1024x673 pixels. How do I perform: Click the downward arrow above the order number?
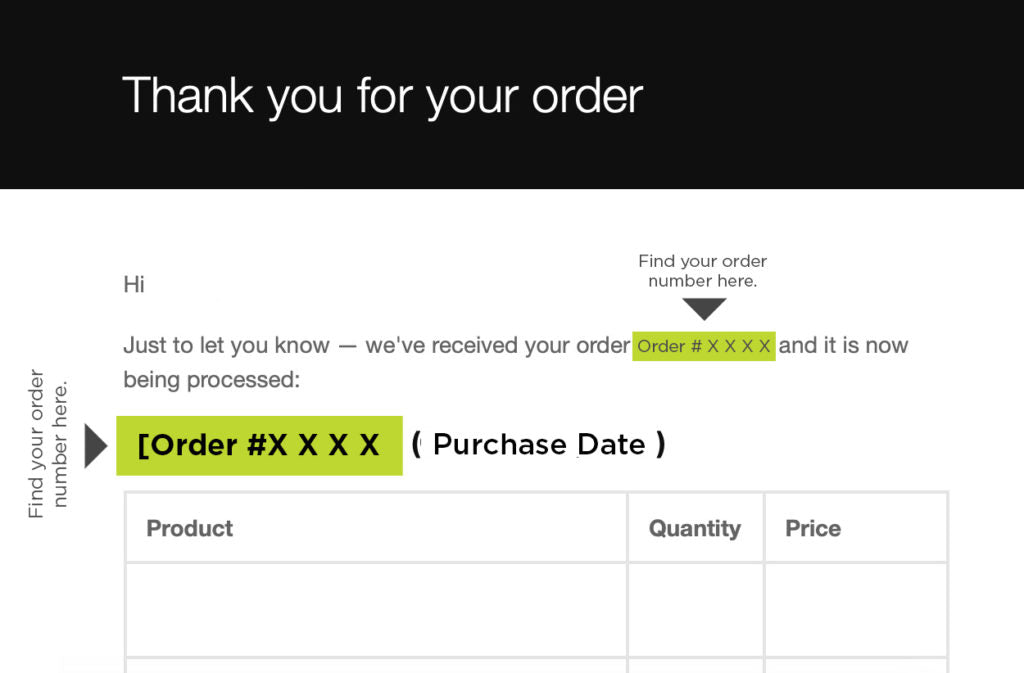pos(703,309)
